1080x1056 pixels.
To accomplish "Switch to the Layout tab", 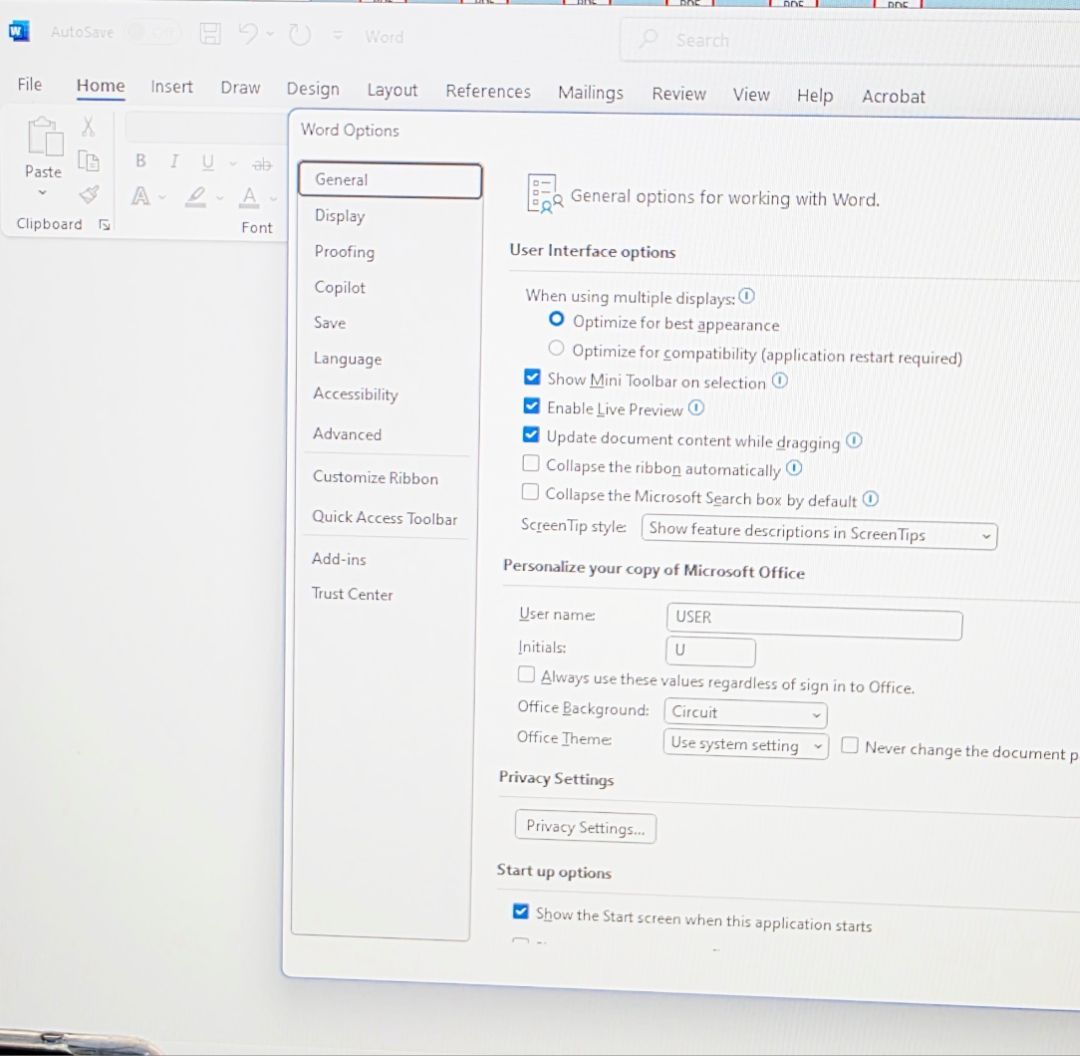I will (392, 90).
